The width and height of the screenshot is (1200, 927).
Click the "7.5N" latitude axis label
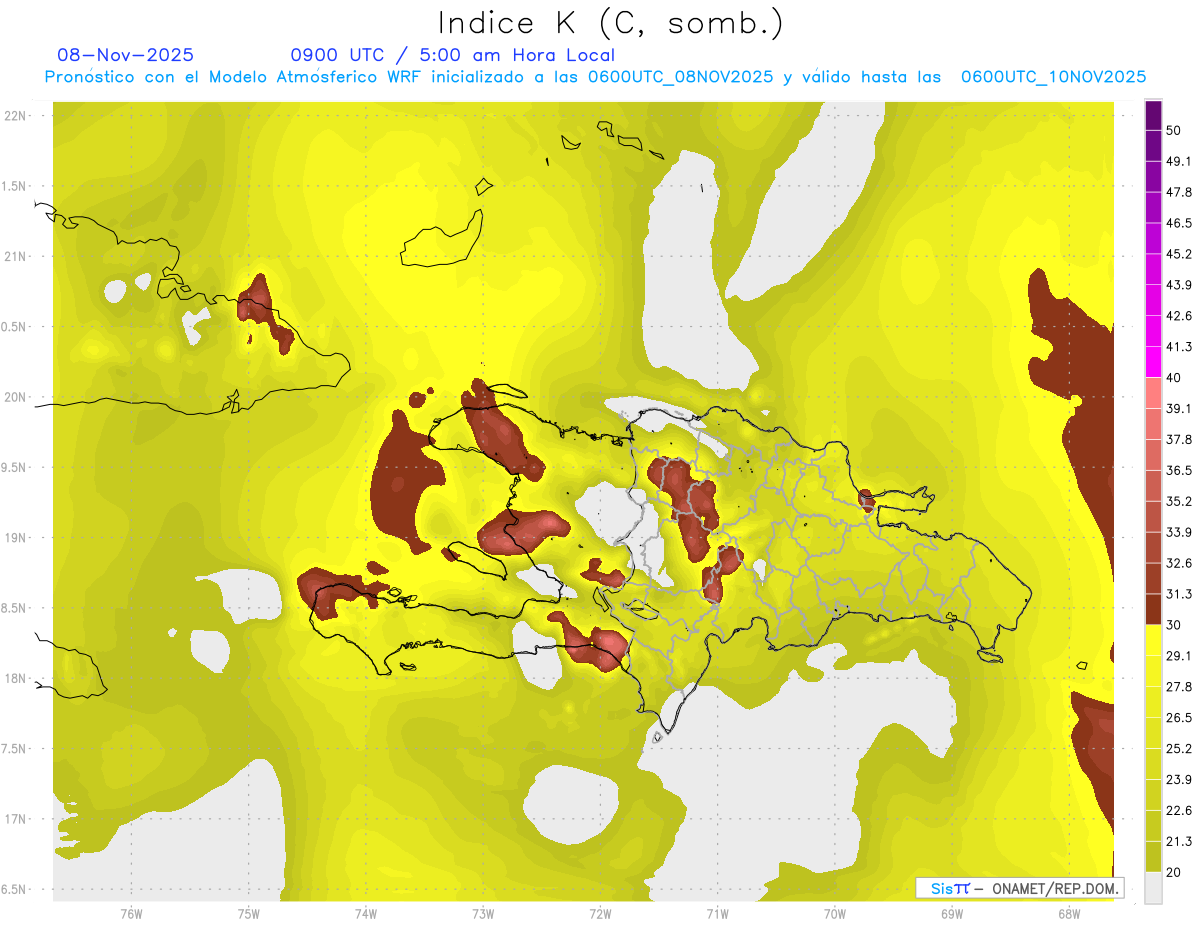[13, 749]
